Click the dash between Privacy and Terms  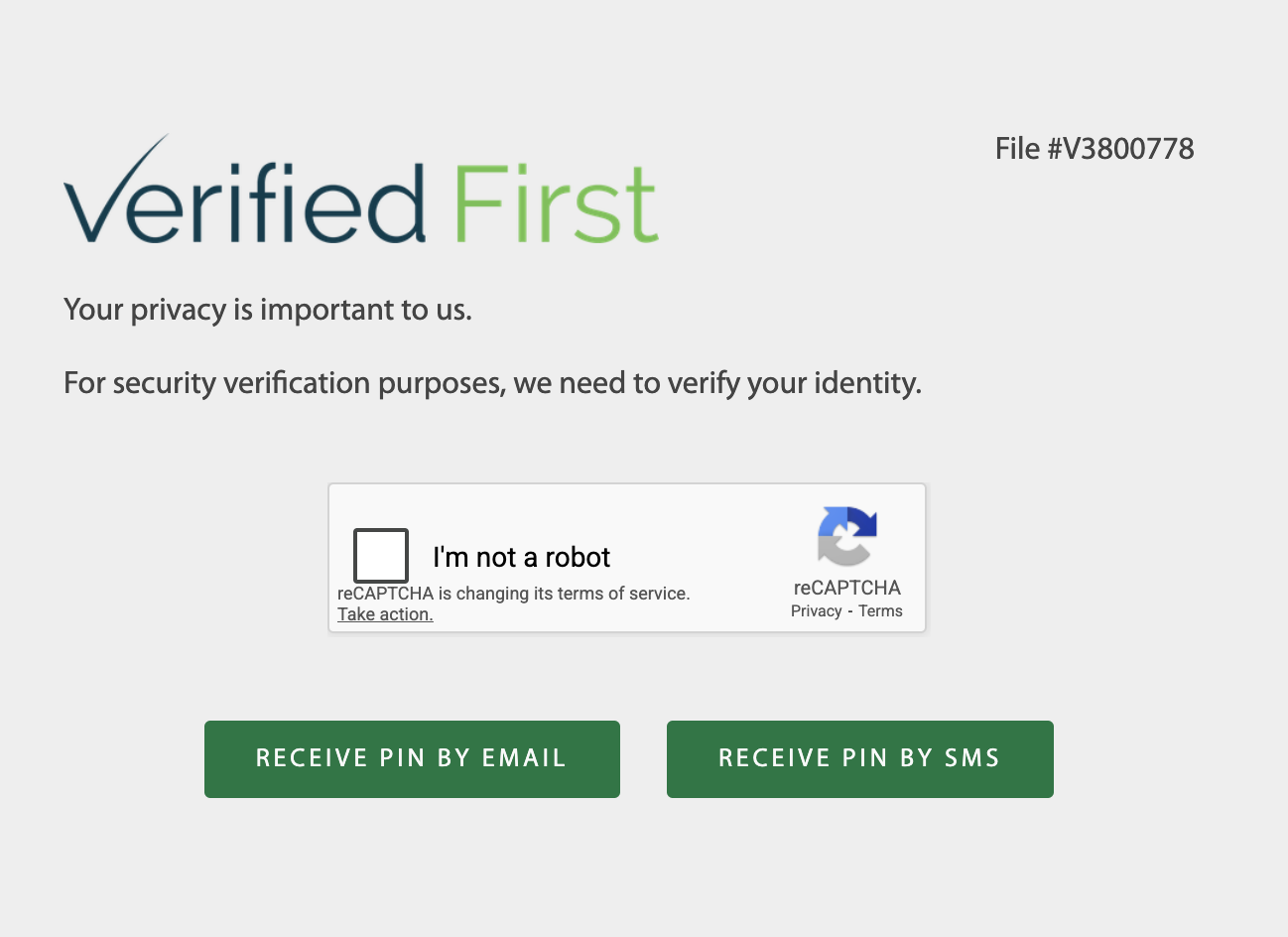850,611
